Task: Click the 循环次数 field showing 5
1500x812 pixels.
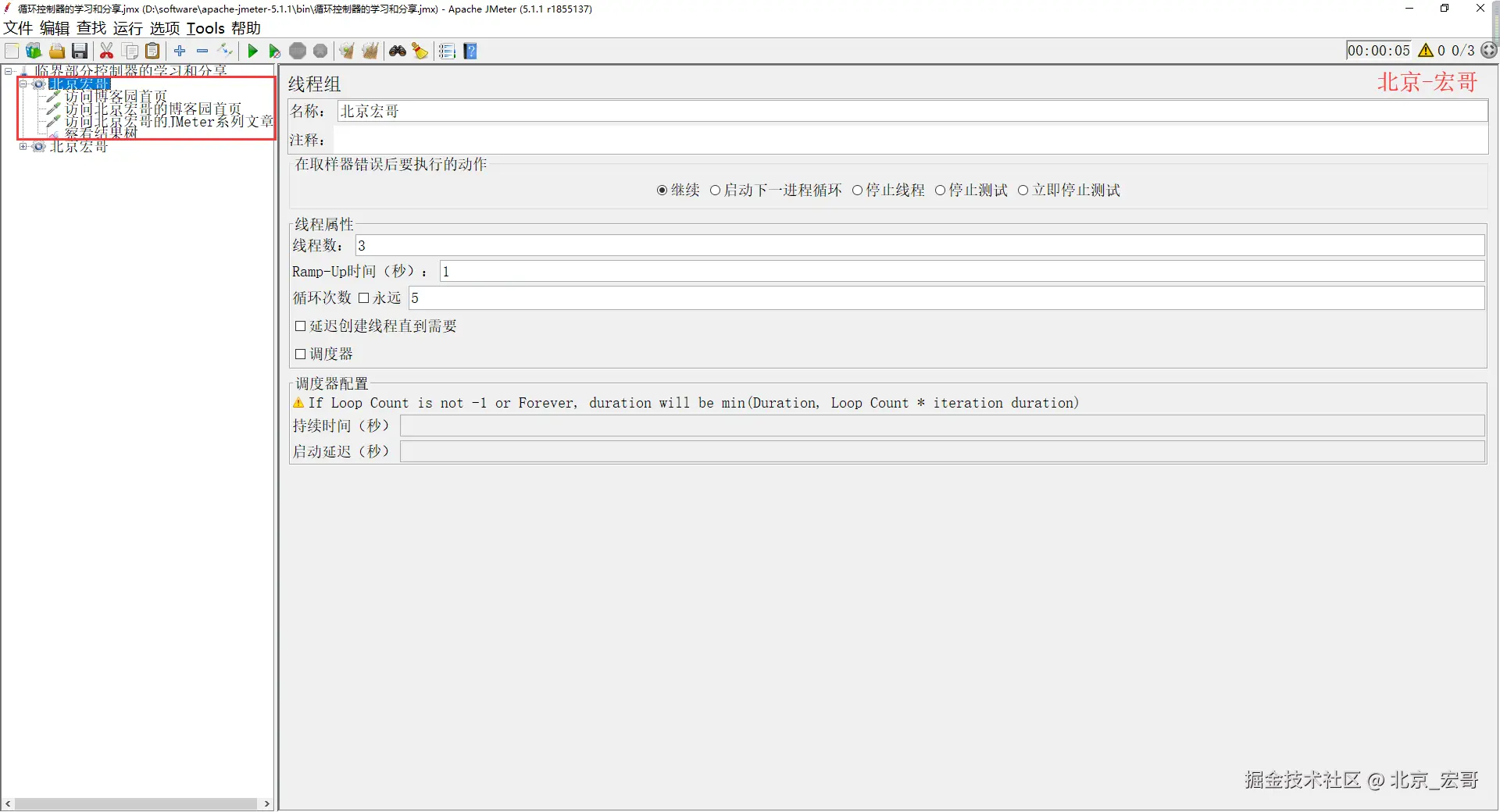Action: tap(946, 298)
